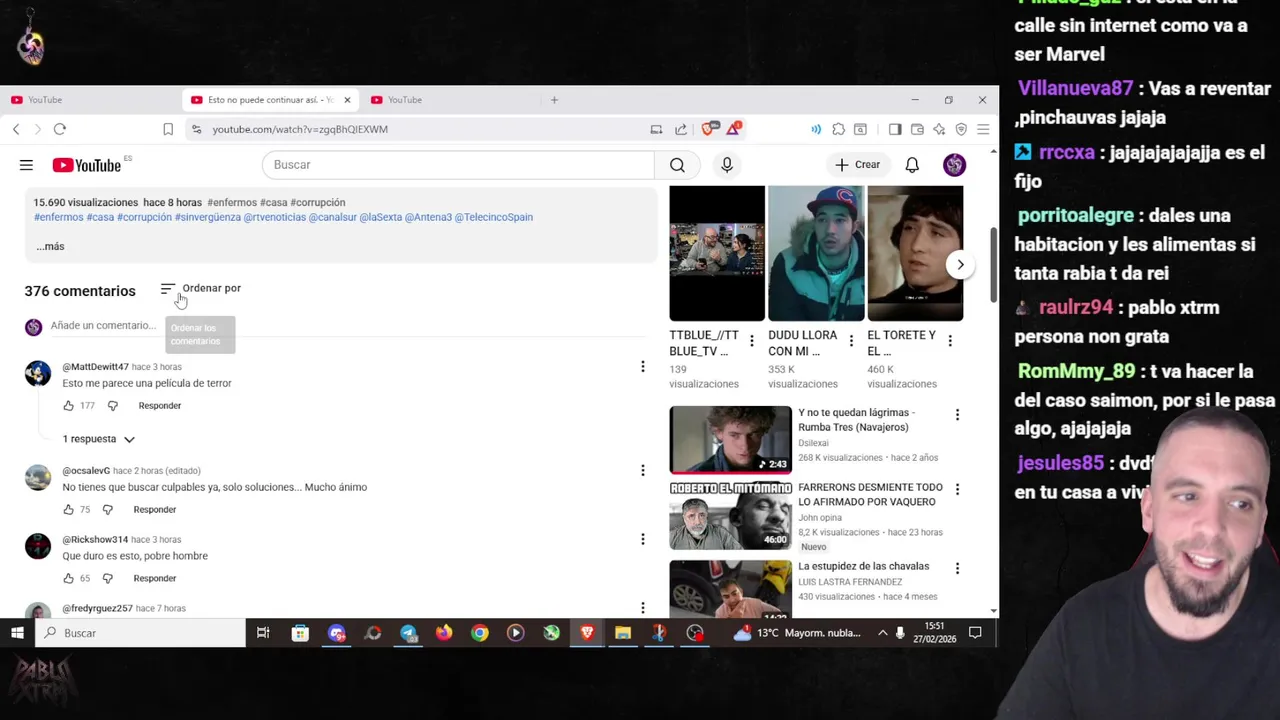The height and width of the screenshot is (720, 1280).
Task: Open options for 'FARRERONS DESMIENTE TODO' video
Action: click(957, 489)
